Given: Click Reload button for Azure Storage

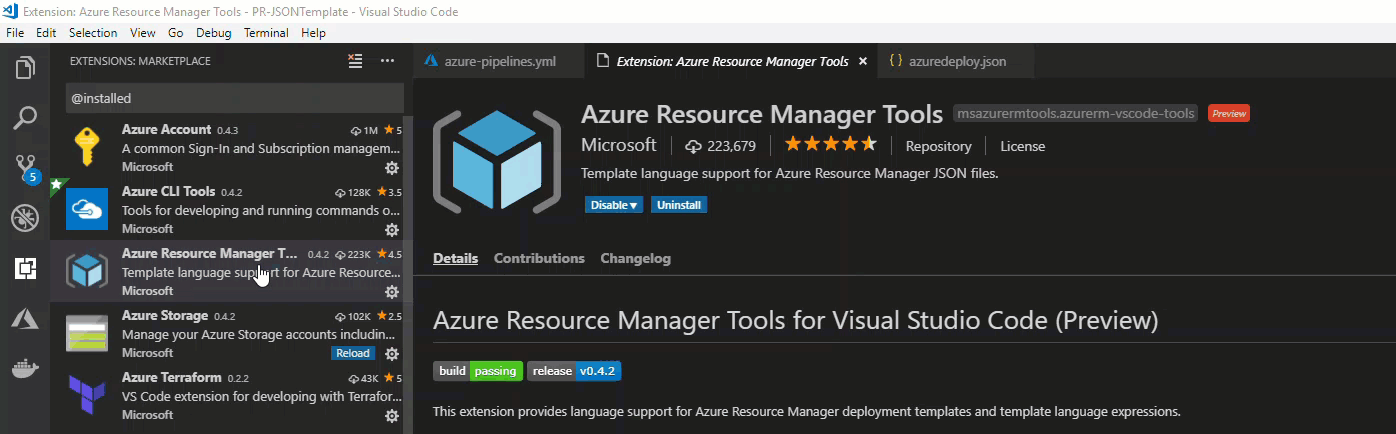Looking at the screenshot, I should (354, 353).
